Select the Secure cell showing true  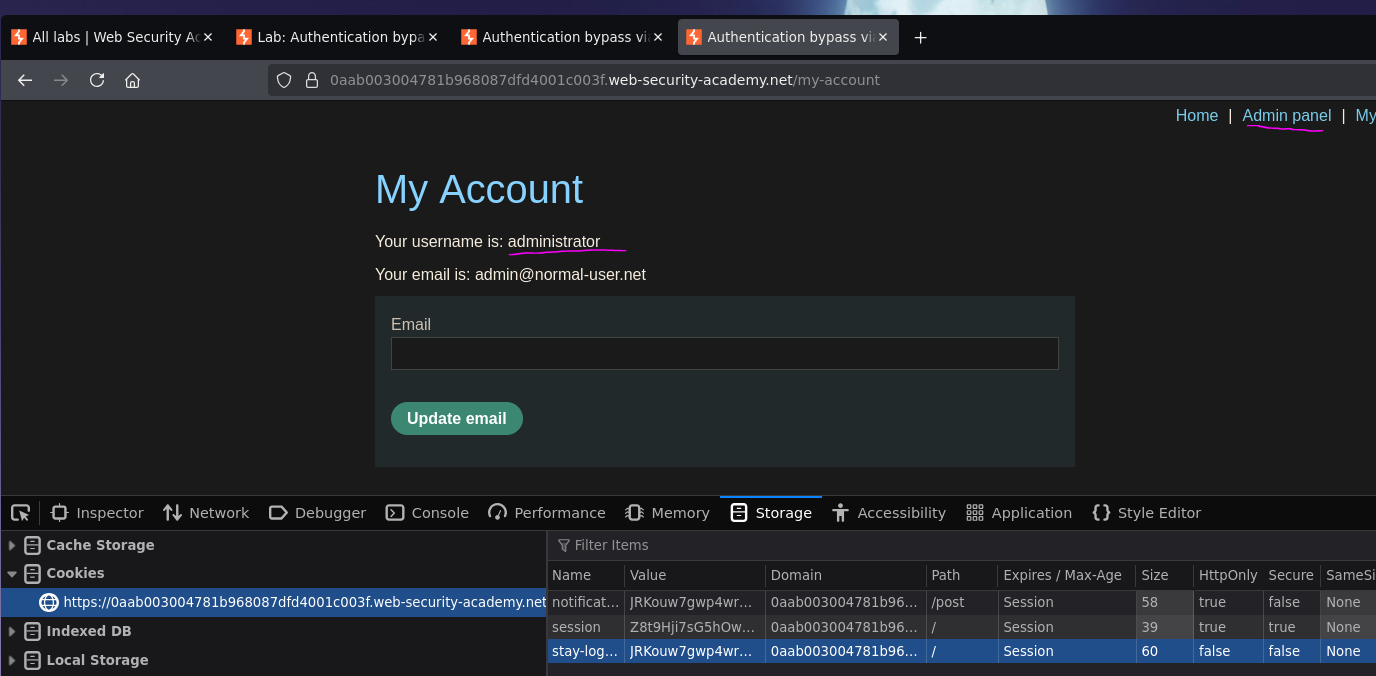(1291, 627)
